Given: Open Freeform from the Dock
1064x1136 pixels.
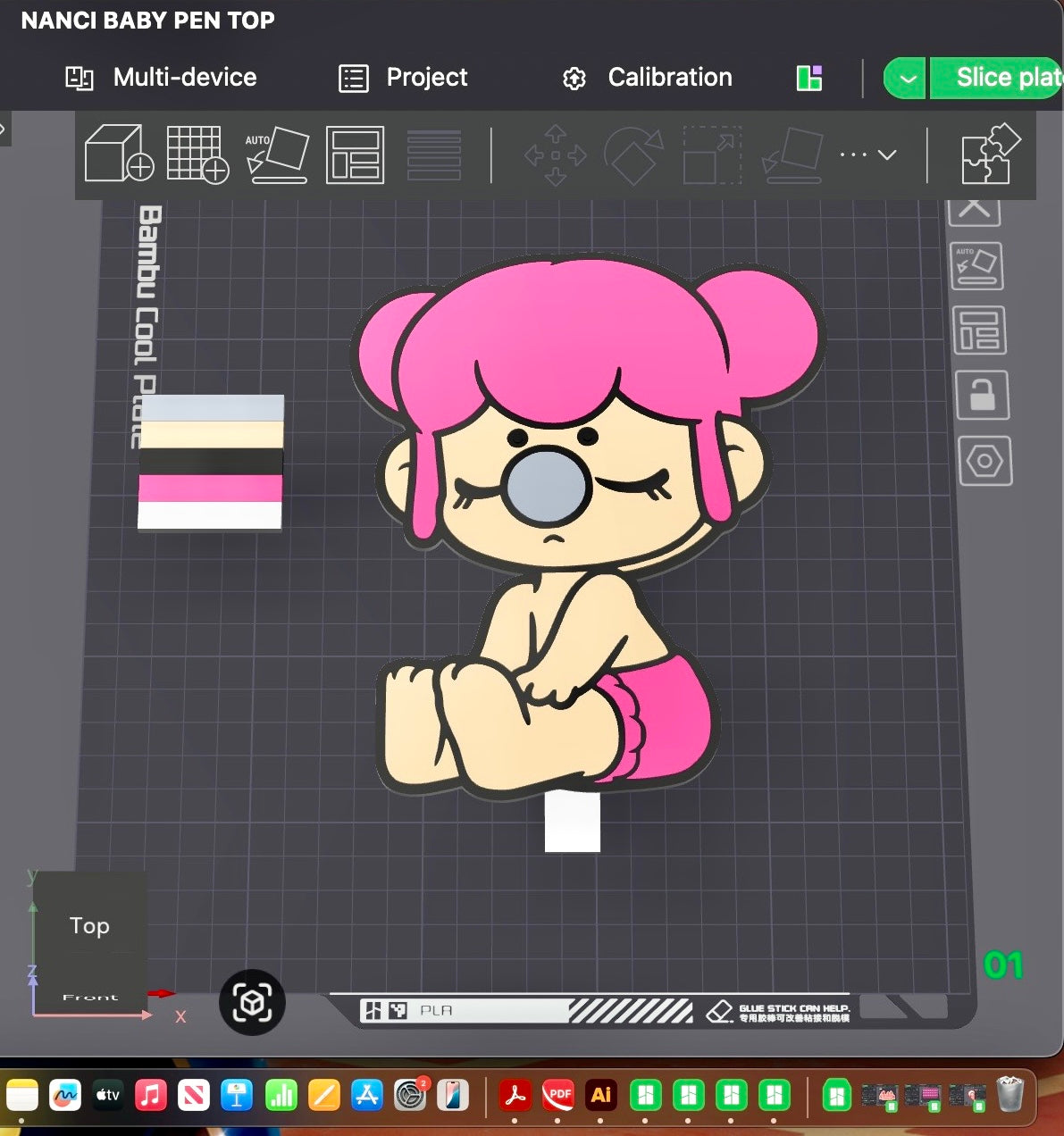Looking at the screenshot, I should pyautogui.click(x=64, y=1096).
